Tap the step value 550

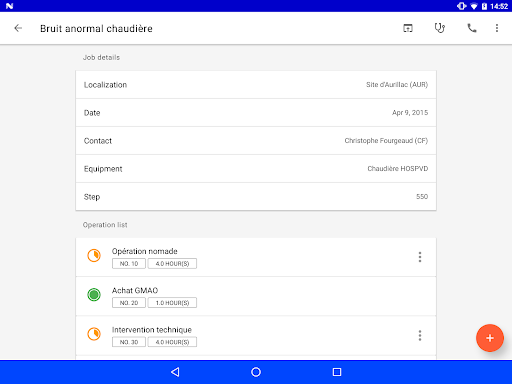click(x=422, y=197)
